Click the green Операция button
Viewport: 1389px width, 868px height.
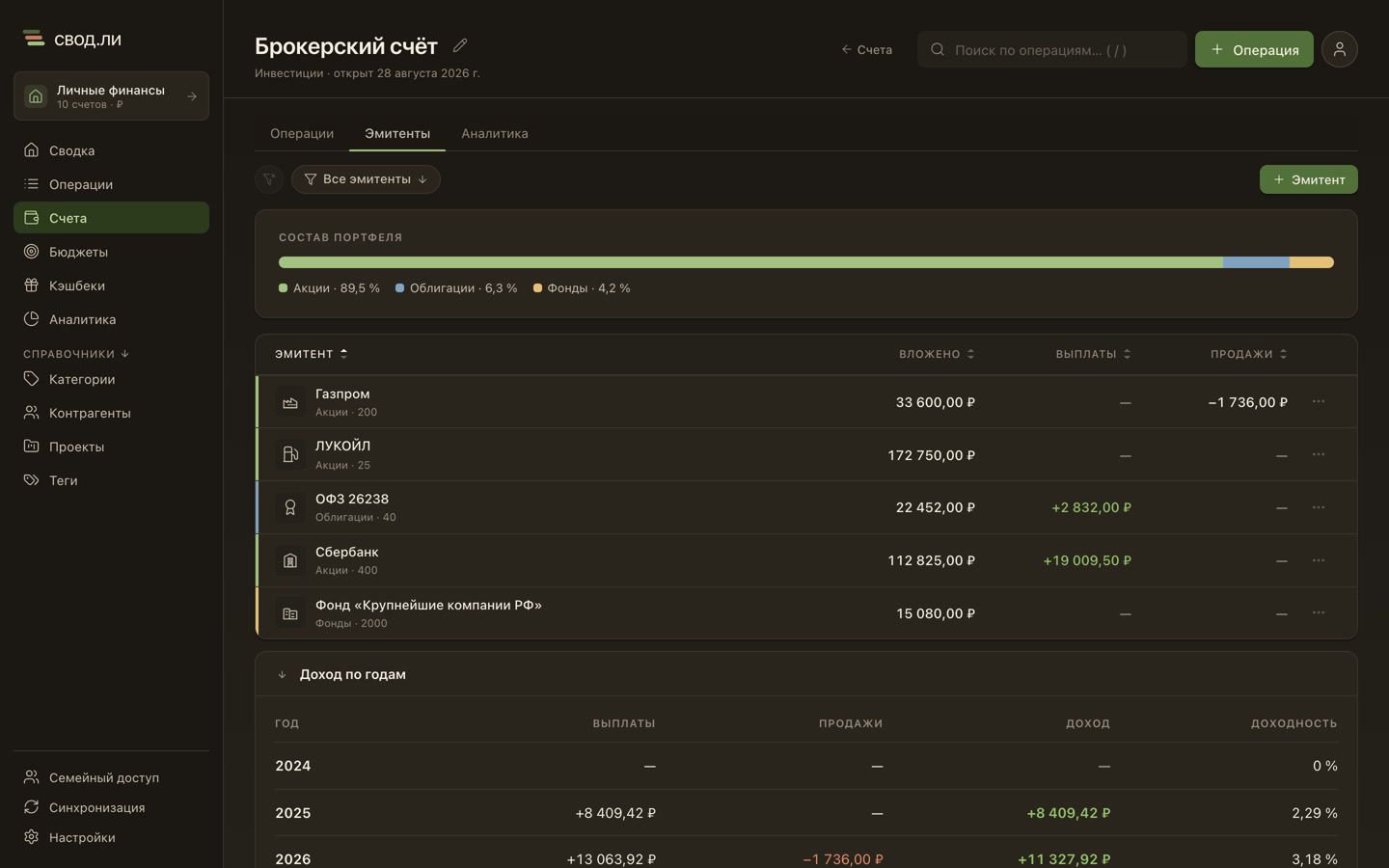1254,49
